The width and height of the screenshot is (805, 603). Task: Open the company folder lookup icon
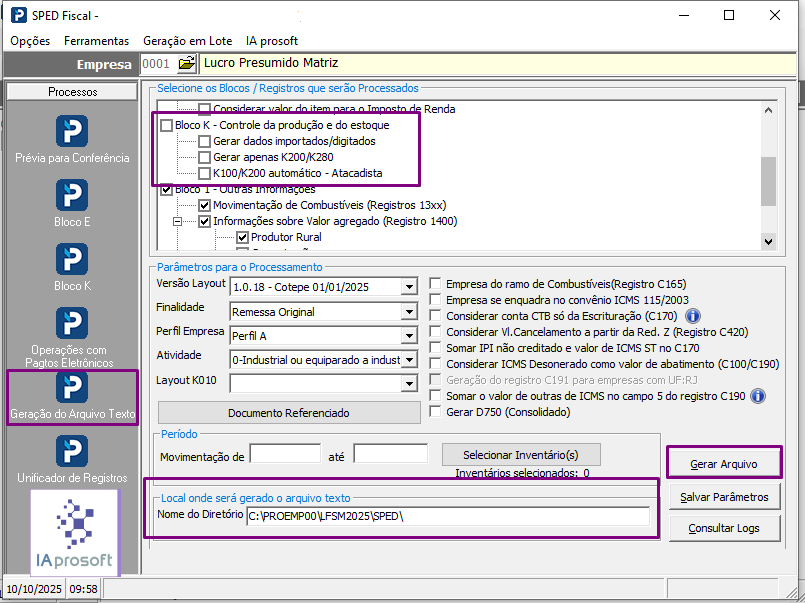click(x=186, y=64)
